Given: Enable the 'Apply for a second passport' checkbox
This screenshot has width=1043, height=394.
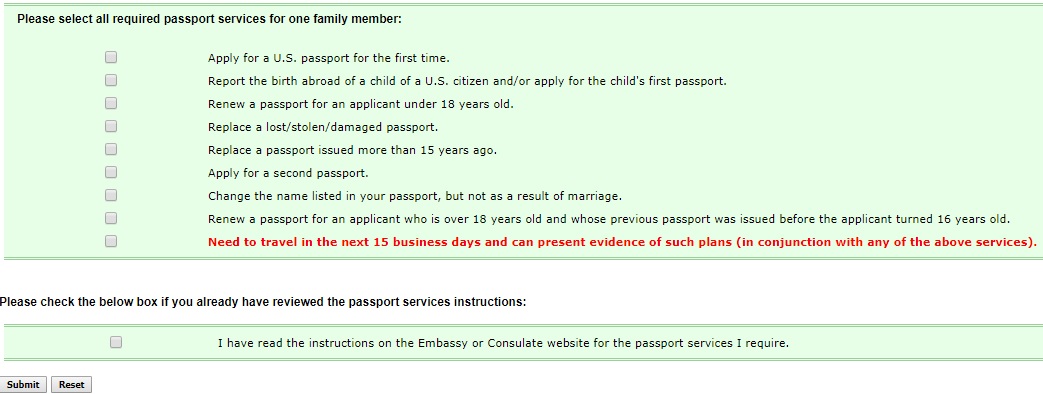Looking at the screenshot, I should click(x=110, y=172).
